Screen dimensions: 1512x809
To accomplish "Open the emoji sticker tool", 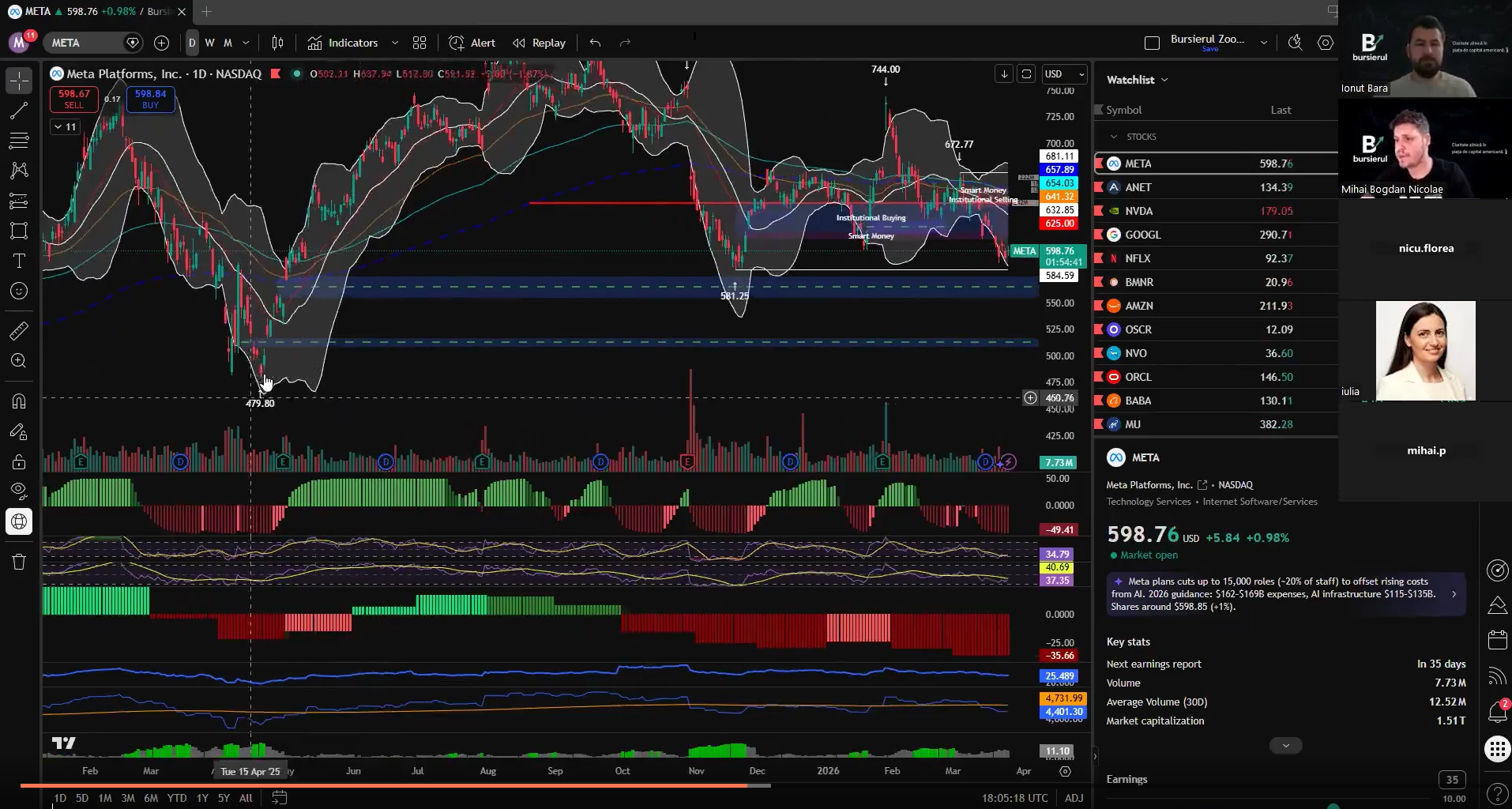I will click(x=18, y=291).
